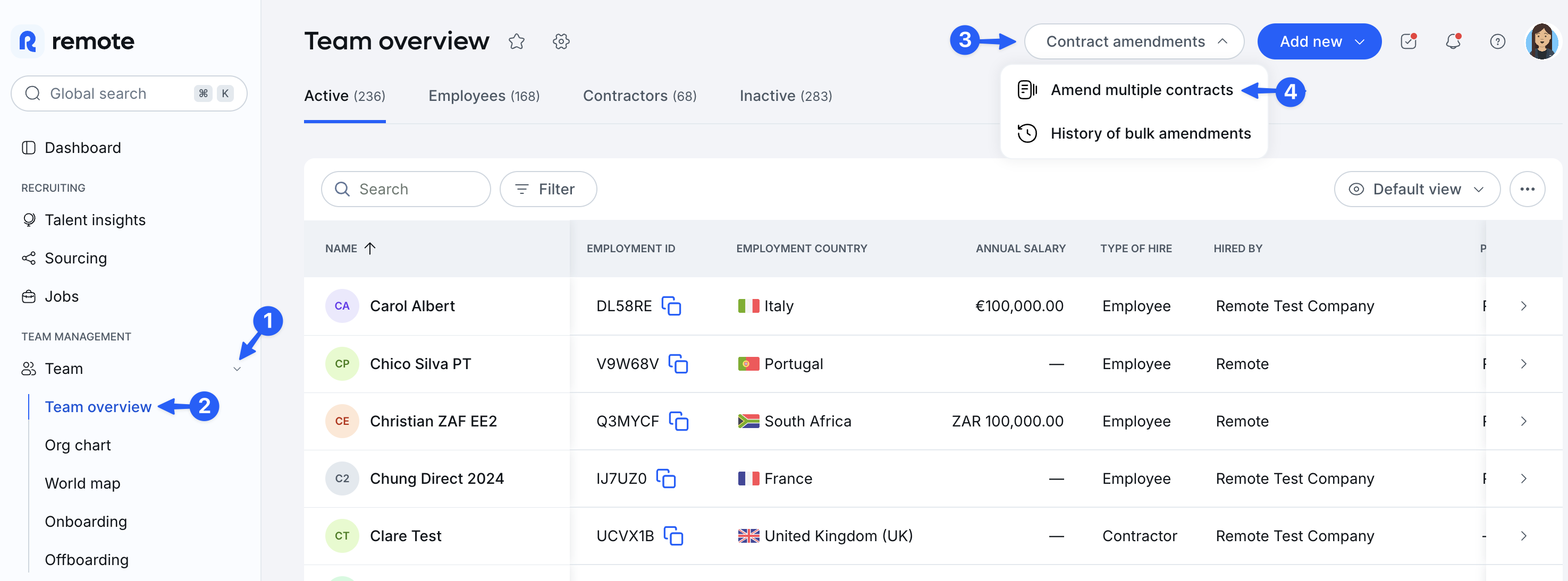Open Clare Test row chevron

(1523, 536)
